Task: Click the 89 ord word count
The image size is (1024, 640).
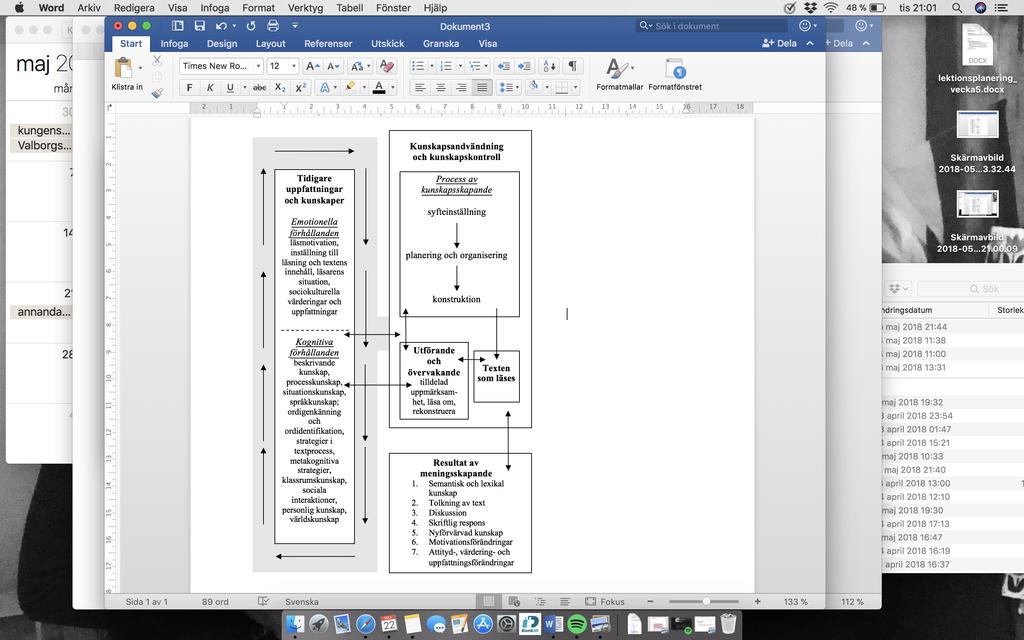Action: (215, 601)
